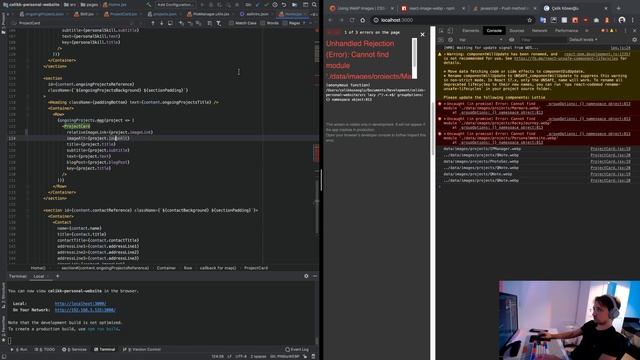The width and height of the screenshot is (640, 360).
Task: Go to the Chrome home page
Action: (362, 20)
